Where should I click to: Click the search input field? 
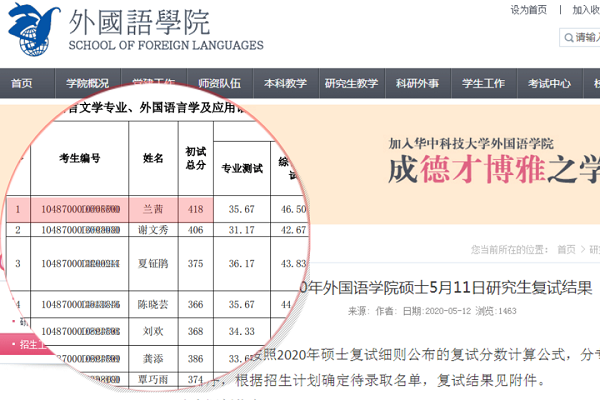point(580,38)
